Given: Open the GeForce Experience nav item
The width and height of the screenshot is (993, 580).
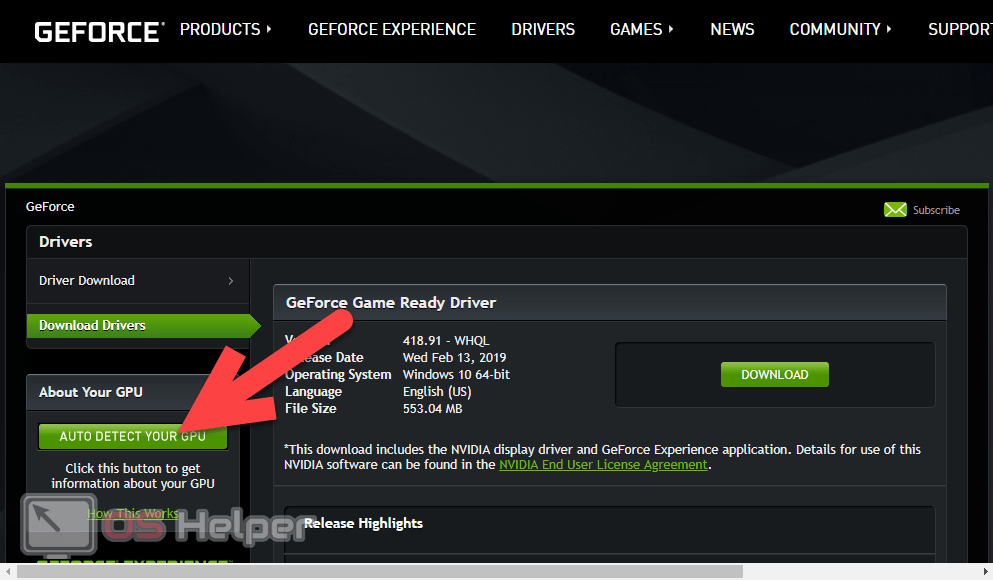Looking at the screenshot, I should tap(391, 30).
